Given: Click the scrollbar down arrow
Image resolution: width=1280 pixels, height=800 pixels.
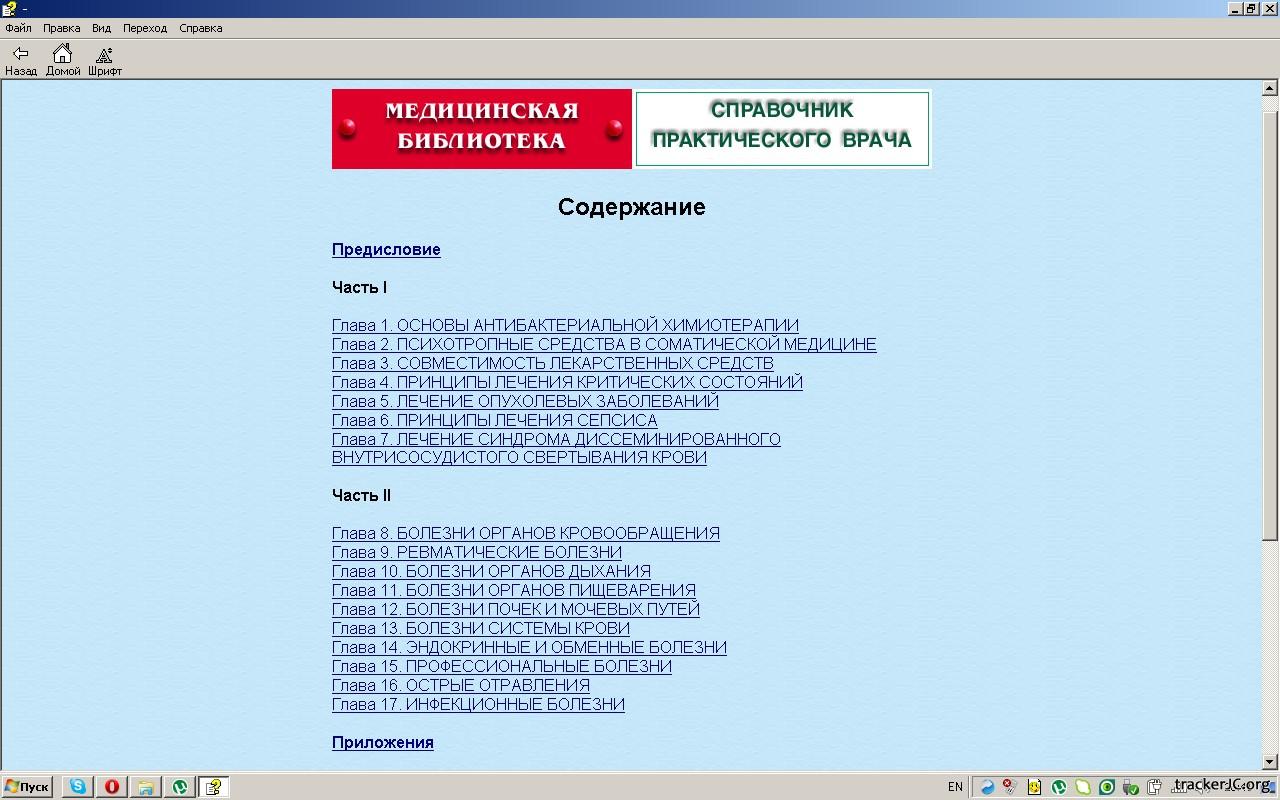Looking at the screenshot, I should 1270,762.
